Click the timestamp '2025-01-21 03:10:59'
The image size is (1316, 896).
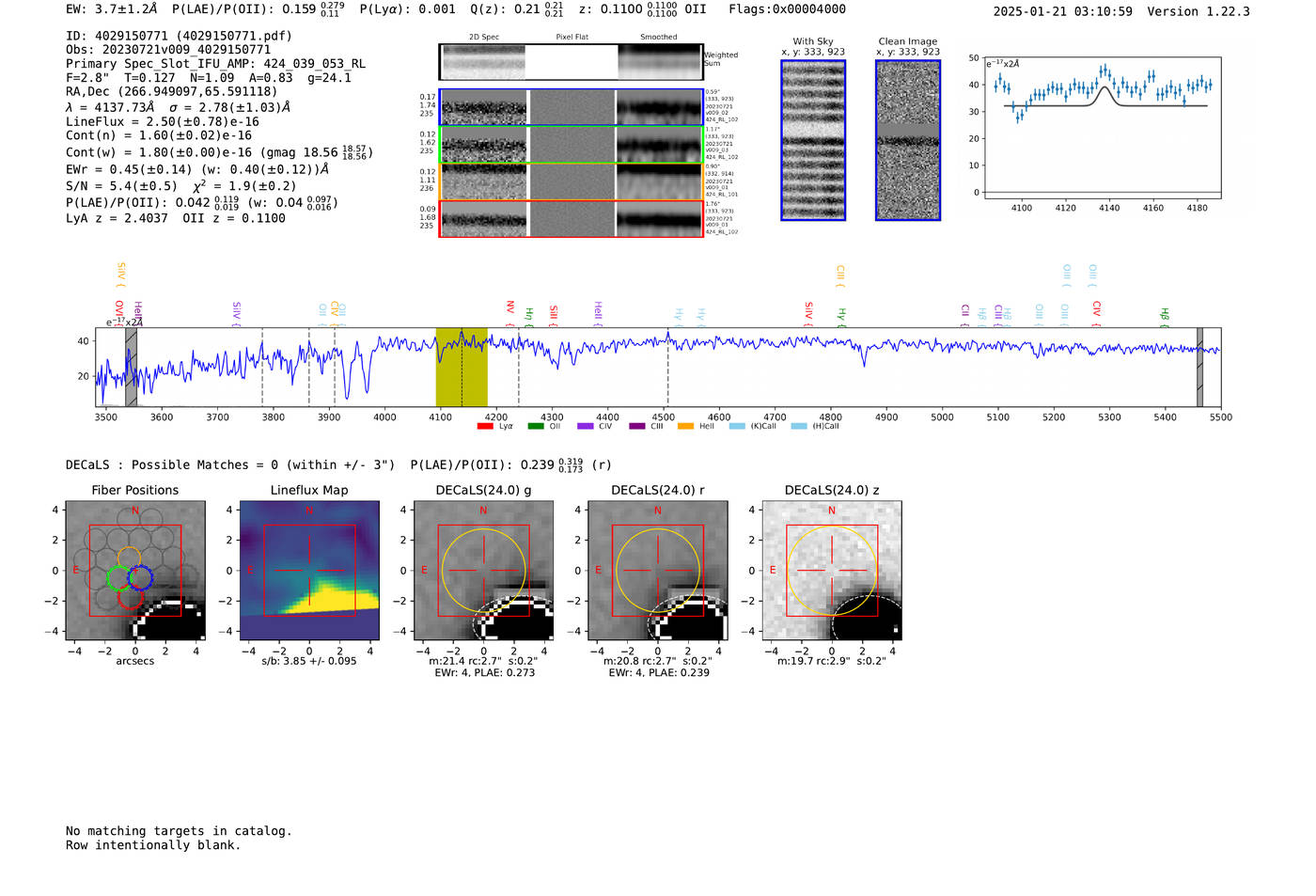point(1063,11)
